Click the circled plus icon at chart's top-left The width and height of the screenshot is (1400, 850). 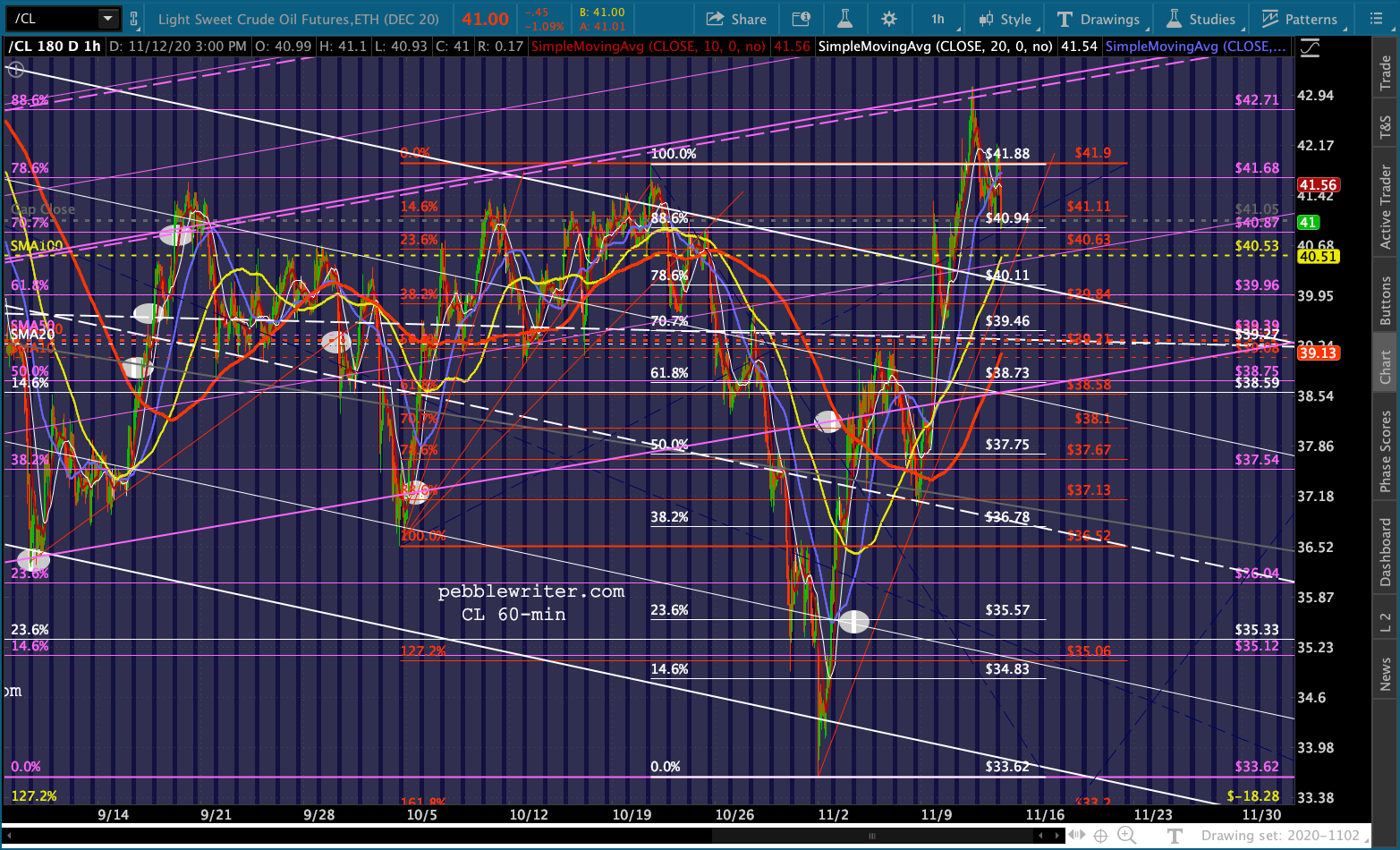(x=16, y=68)
